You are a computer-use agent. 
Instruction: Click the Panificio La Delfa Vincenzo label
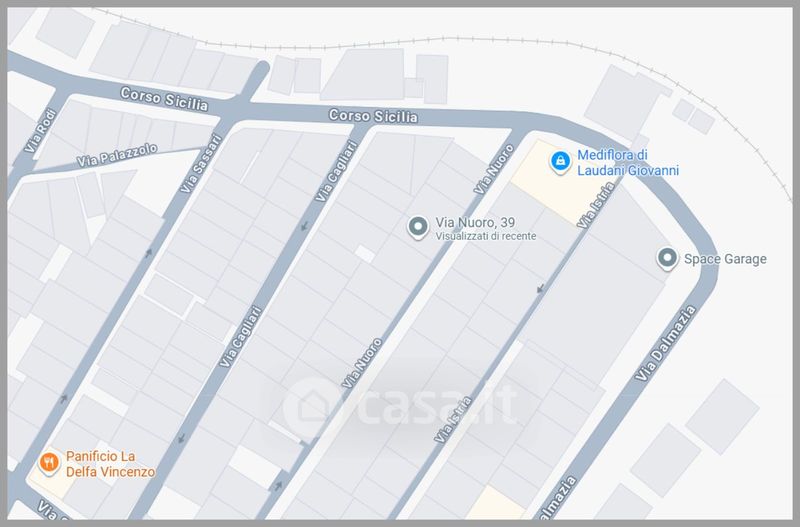coord(110,464)
